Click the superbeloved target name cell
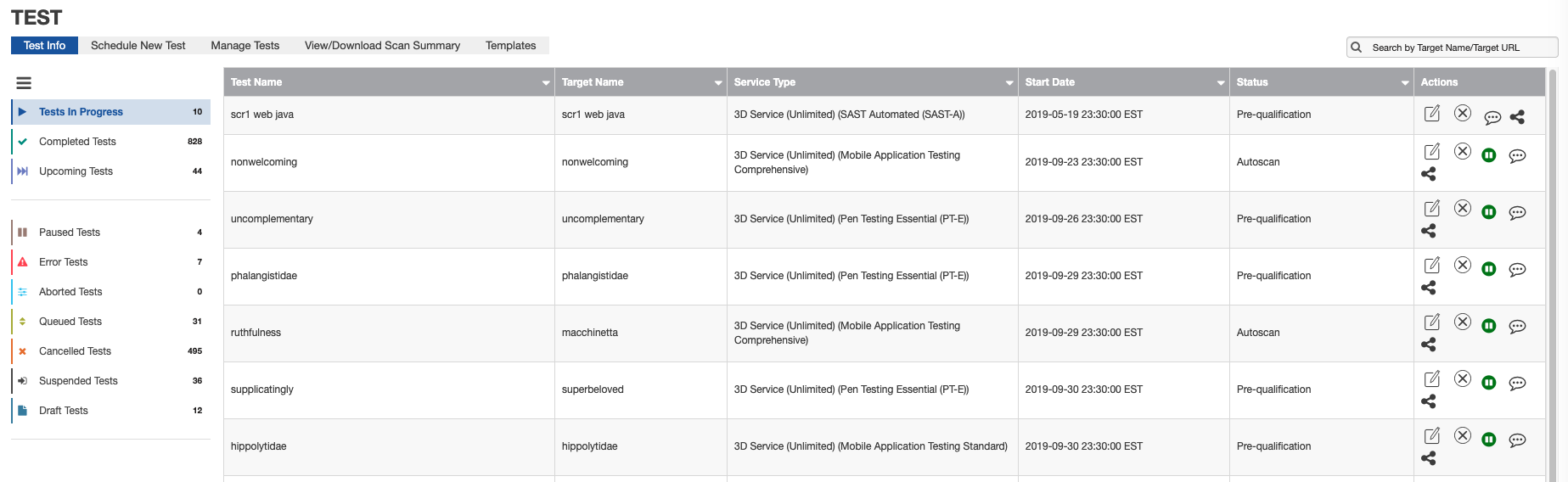The width and height of the screenshot is (1568, 482). tap(641, 390)
